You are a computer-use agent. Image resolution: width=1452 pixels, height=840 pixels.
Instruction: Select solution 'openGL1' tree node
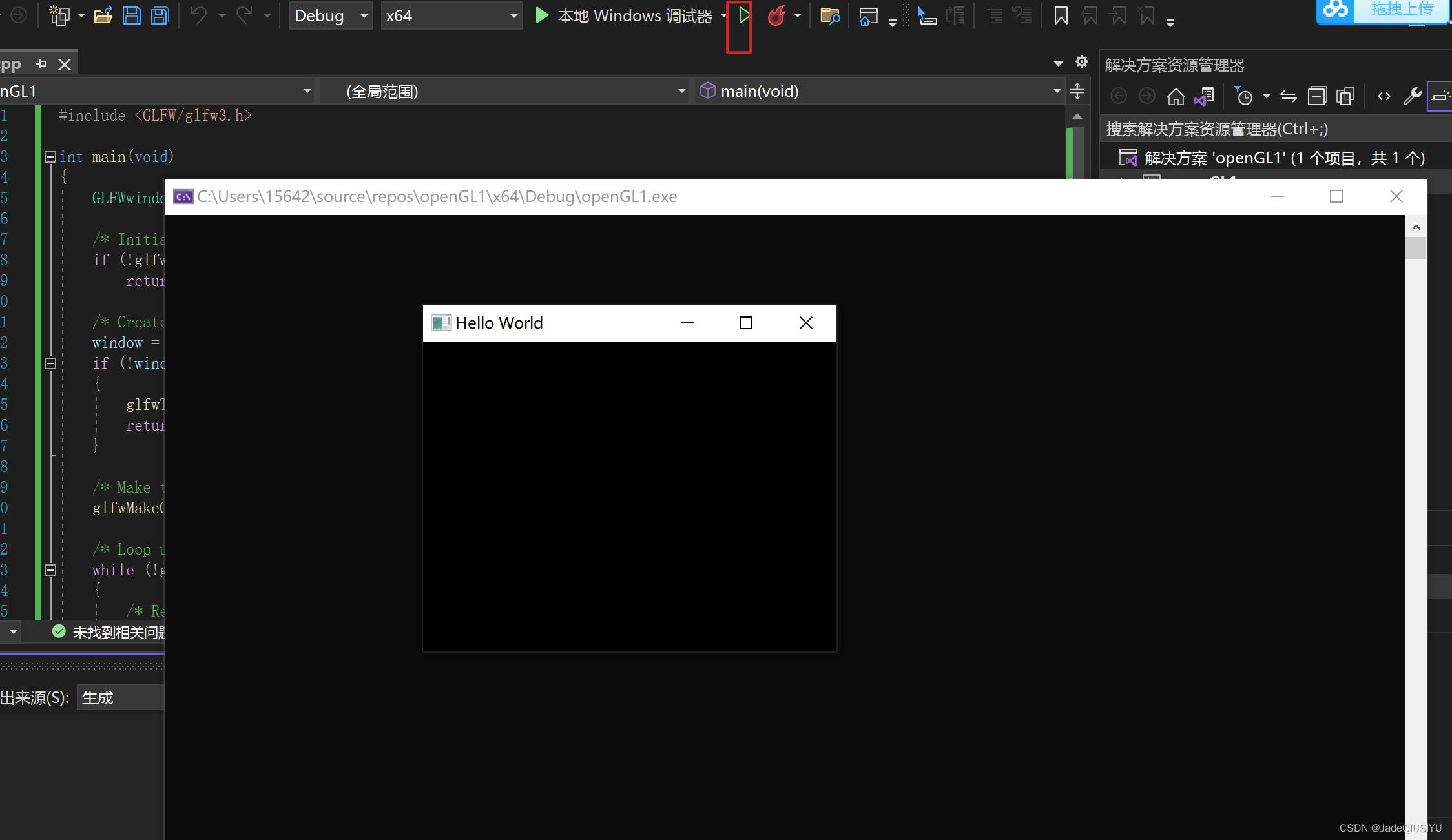point(1284,158)
